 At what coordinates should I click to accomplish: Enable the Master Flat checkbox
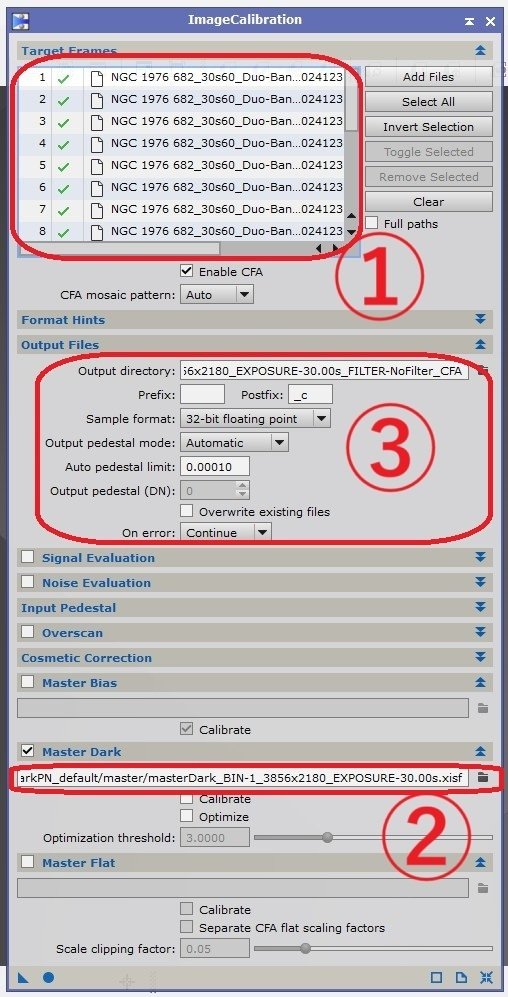(x=27, y=862)
